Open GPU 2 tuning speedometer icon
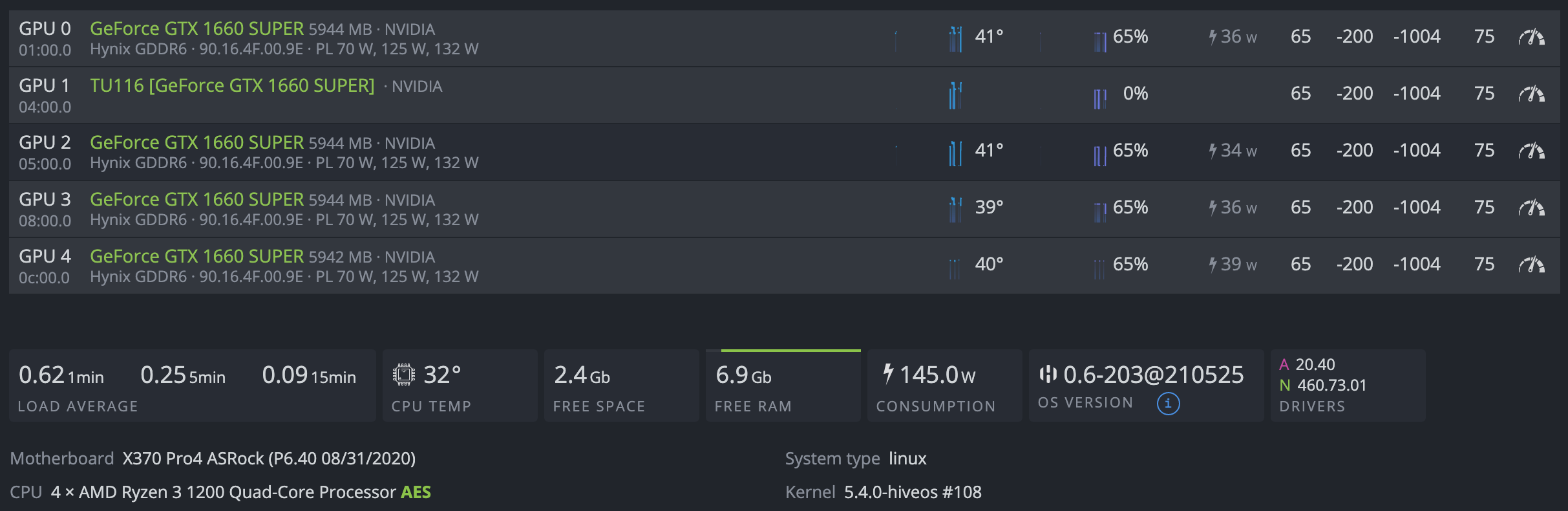The width and height of the screenshot is (1568, 511). [1531, 151]
